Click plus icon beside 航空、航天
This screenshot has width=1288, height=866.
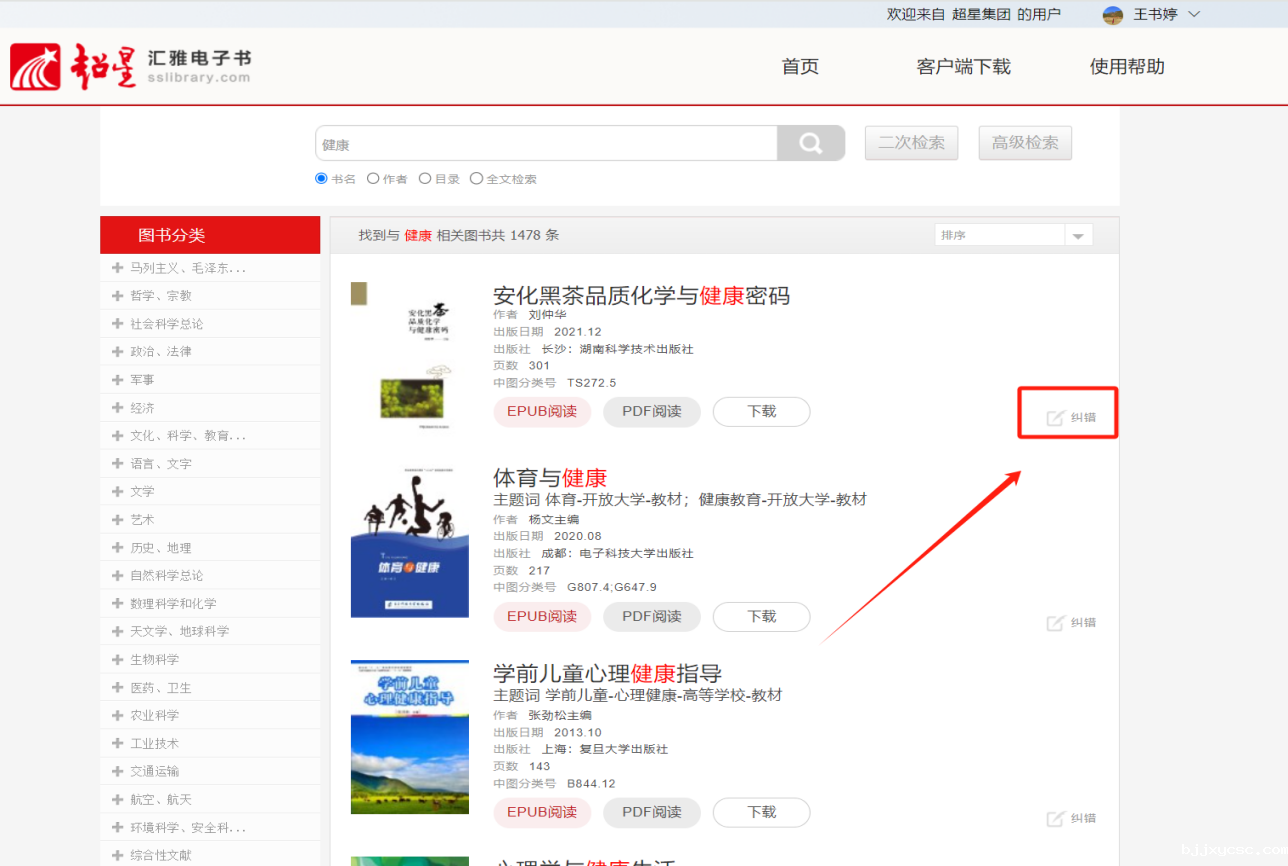click(118, 800)
